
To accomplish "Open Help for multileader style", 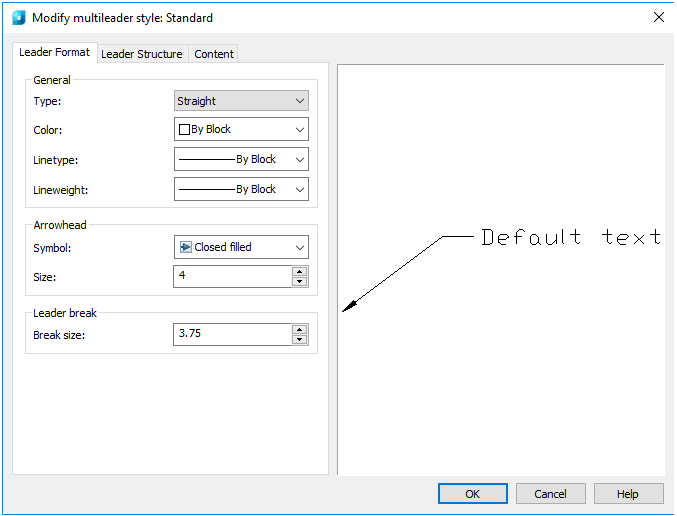I will pyautogui.click(x=628, y=494).
